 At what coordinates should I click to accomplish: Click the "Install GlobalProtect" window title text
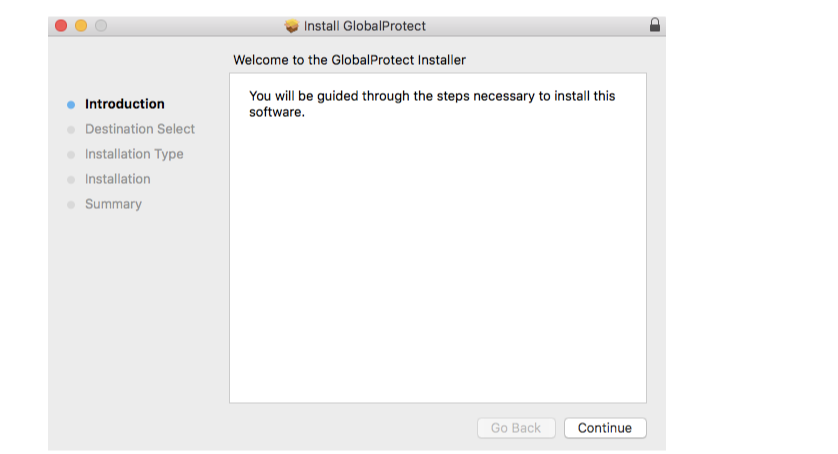coord(365,26)
